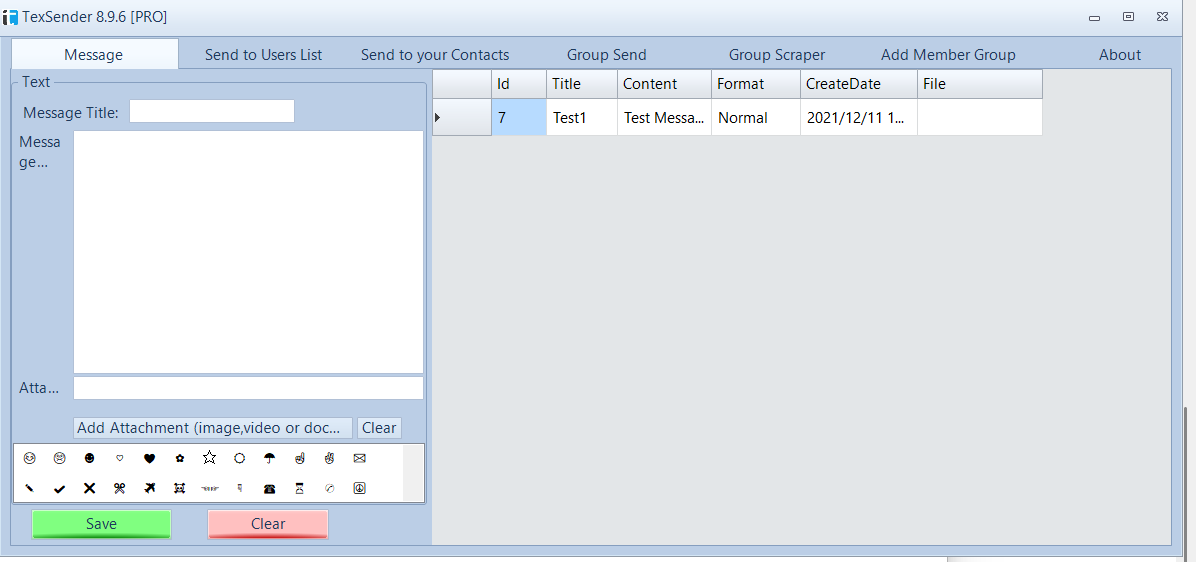
Task: Insert the victory hand emoji
Action: (x=329, y=459)
